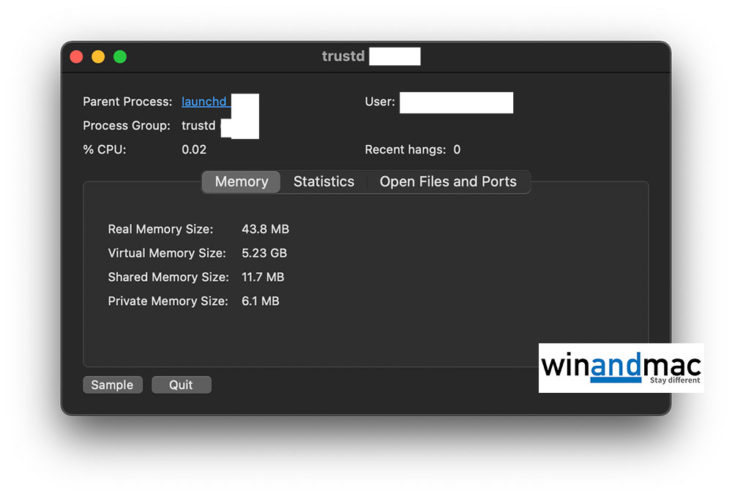This screenshot has width=732, height=496.
Task: Minimize window using the yellow button
Action: point(98,57)
